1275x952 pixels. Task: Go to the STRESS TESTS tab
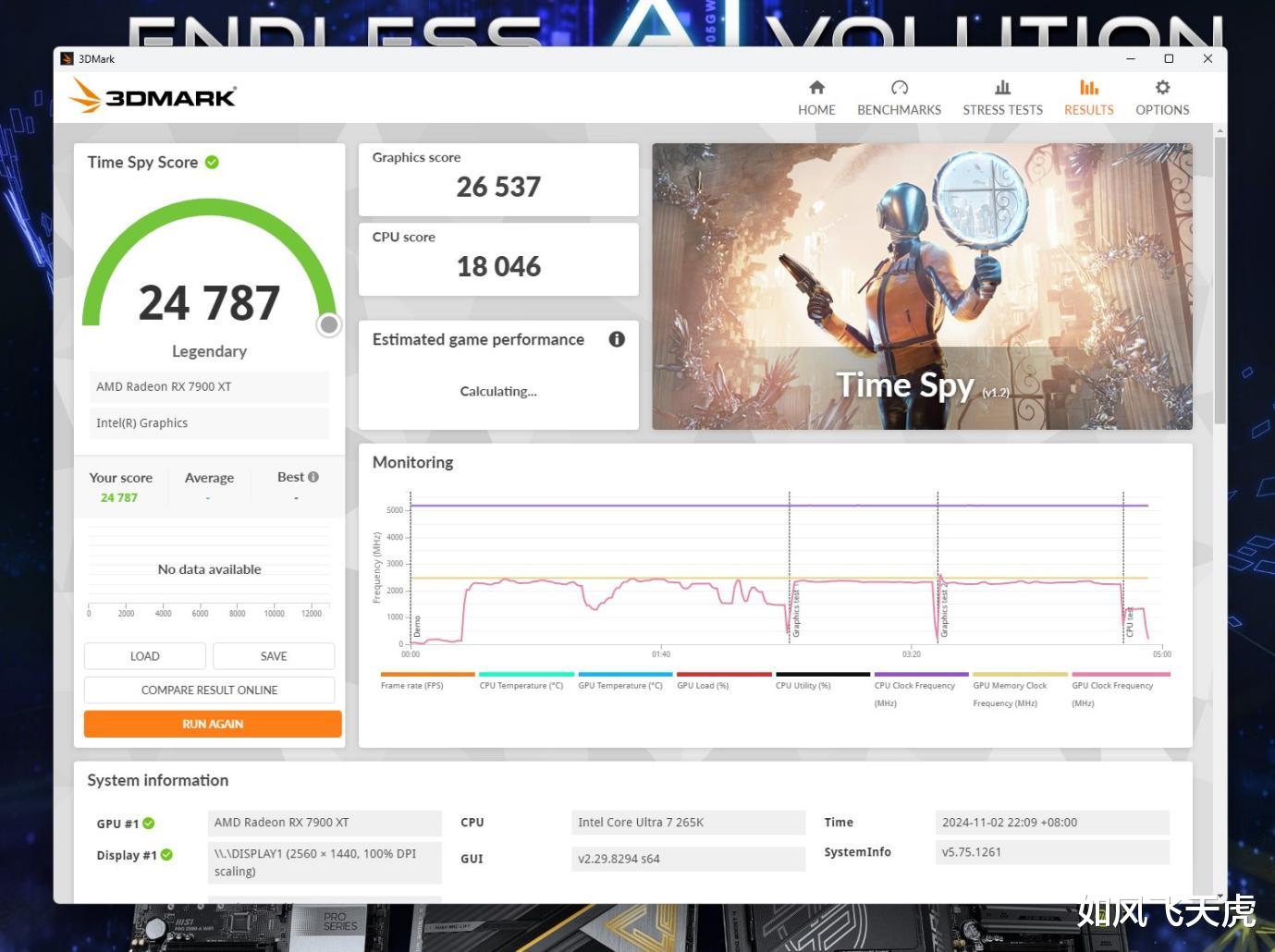point(1002,97)
